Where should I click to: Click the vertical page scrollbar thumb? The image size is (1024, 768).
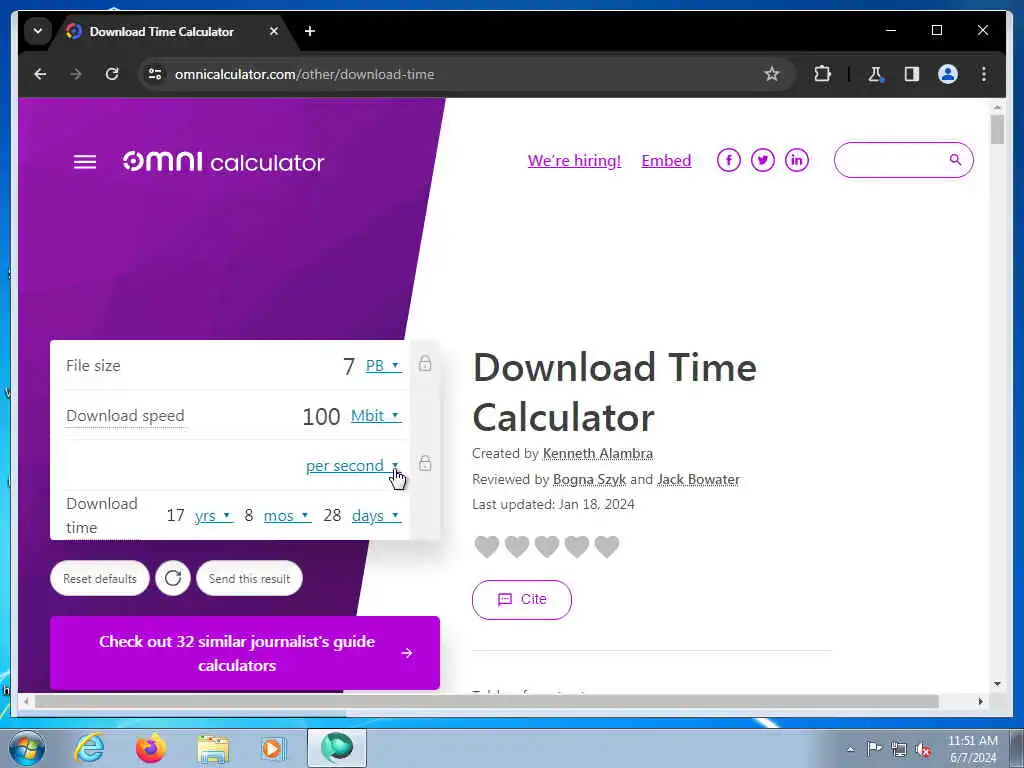[997, 129]
